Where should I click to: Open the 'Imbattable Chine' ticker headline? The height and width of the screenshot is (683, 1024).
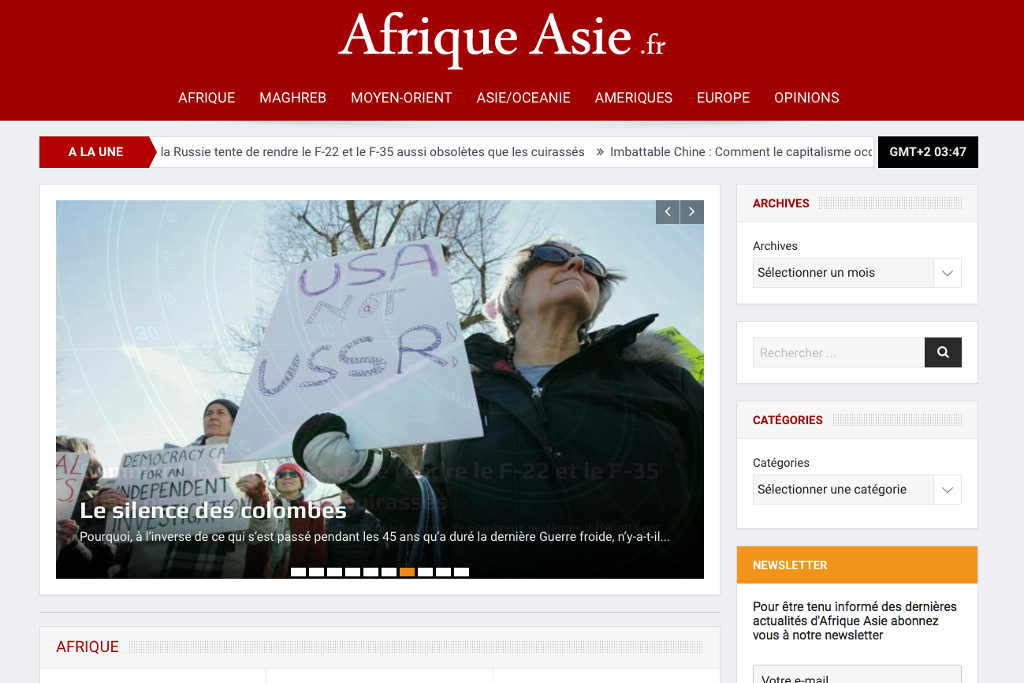pyautogui.click(x=741, y=152)
